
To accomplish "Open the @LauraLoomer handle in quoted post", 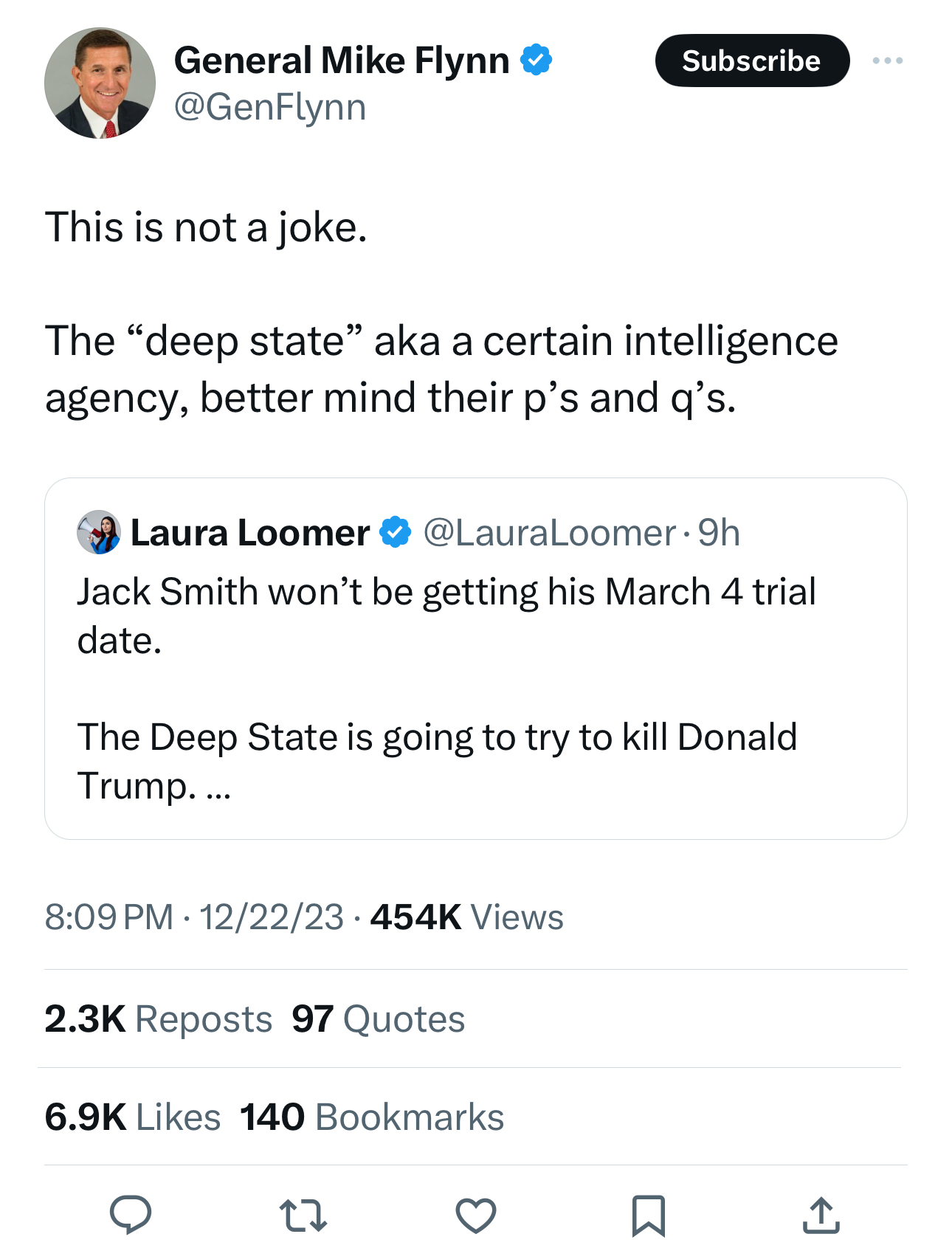I will click(x=549, y=533).
